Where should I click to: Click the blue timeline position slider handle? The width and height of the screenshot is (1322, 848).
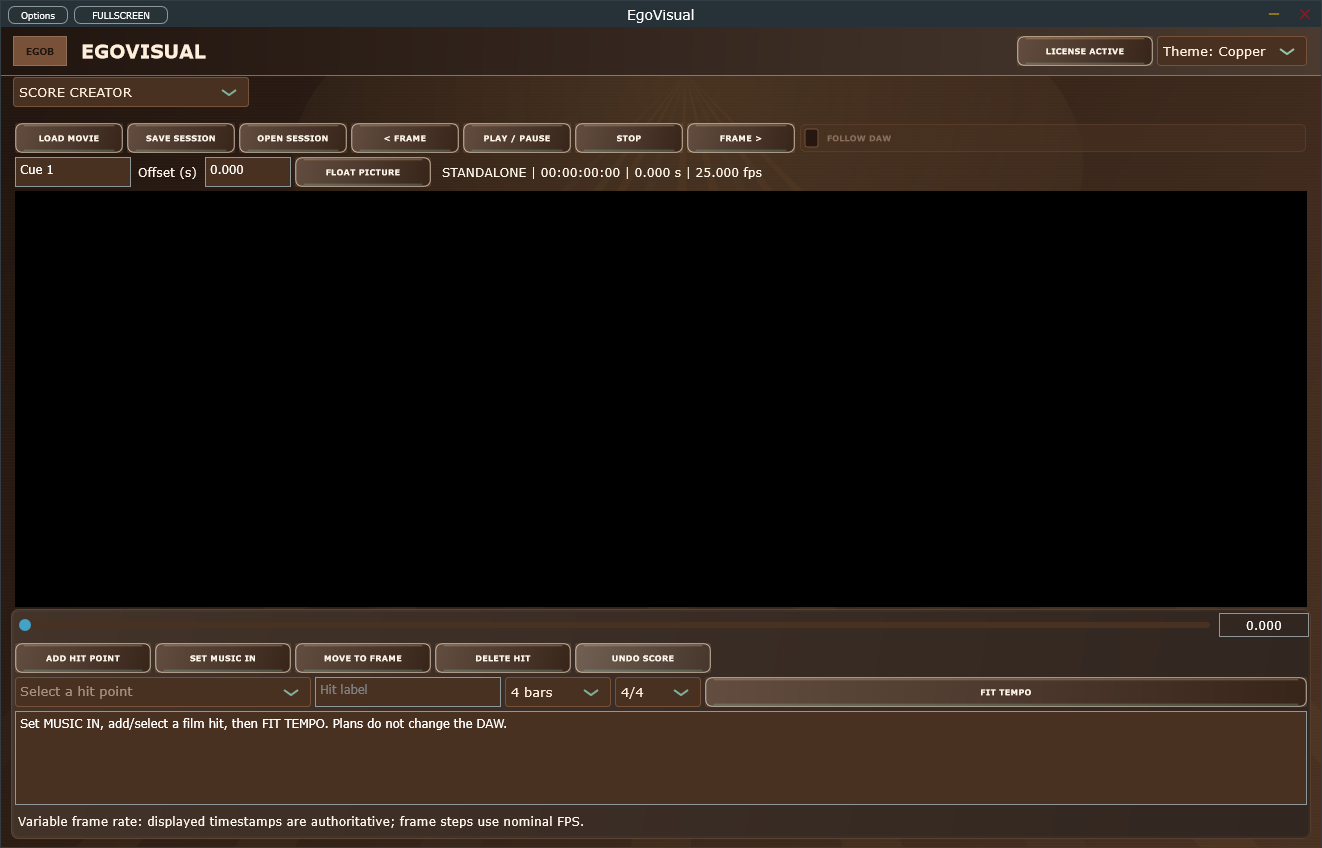[x=25, y=625]
